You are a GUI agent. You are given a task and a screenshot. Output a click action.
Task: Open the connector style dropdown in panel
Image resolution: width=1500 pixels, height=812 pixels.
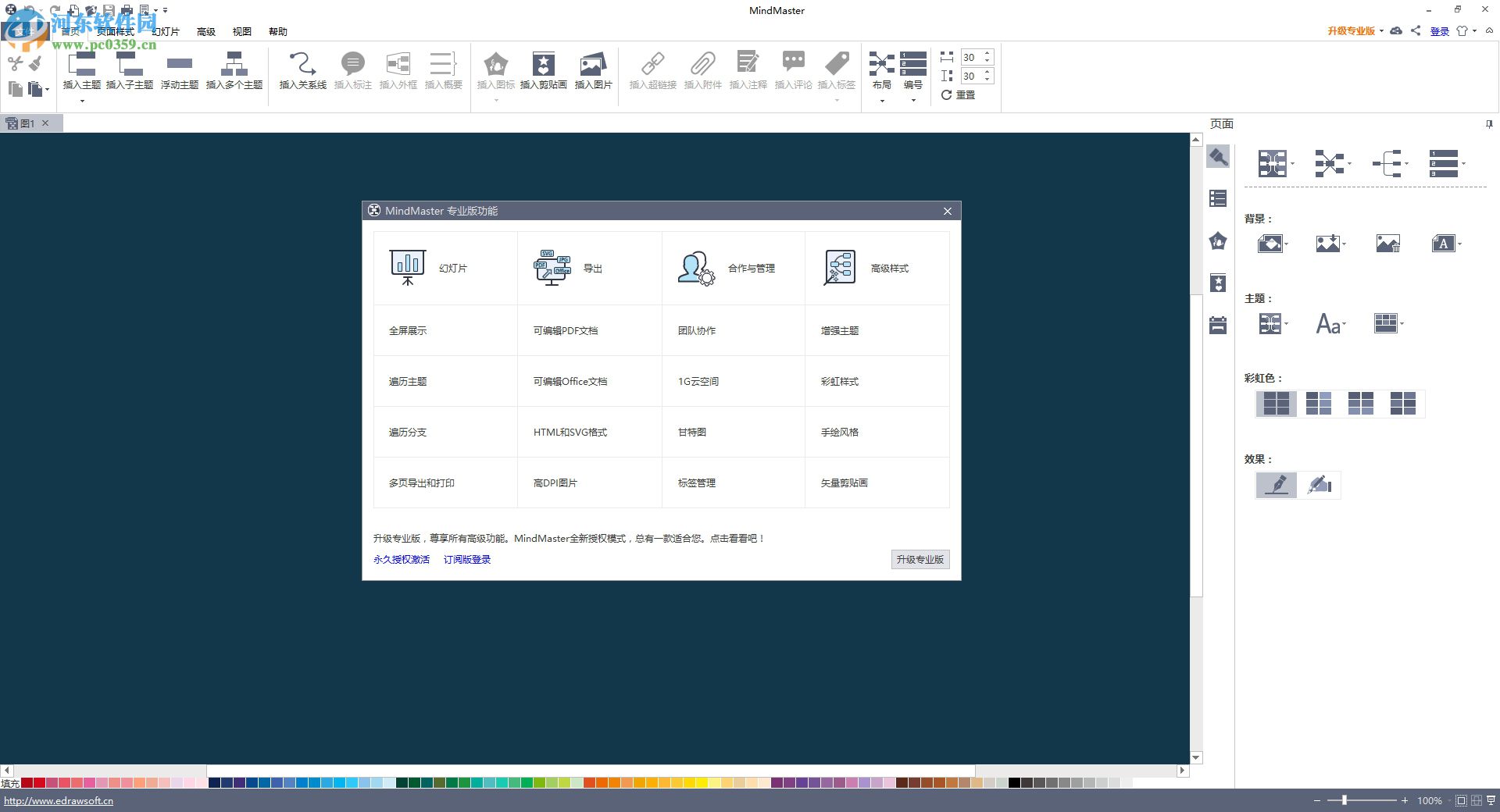(1333, 164)
